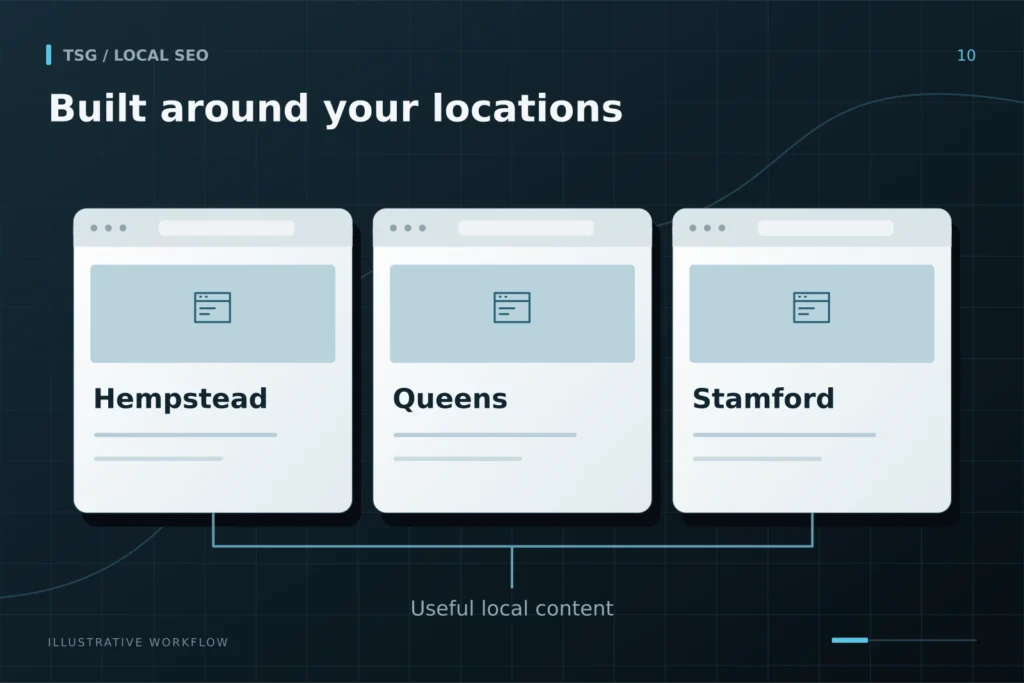Click the slide number 10

(x=966, y=56)
